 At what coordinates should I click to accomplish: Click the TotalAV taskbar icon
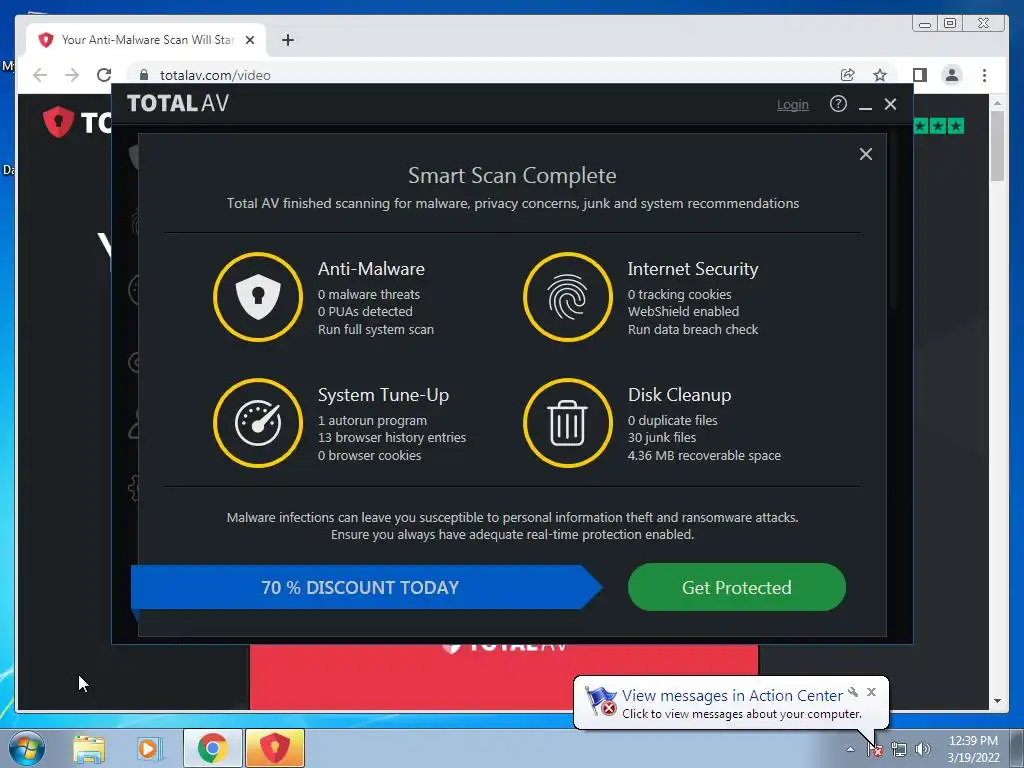tap(275, 748)
